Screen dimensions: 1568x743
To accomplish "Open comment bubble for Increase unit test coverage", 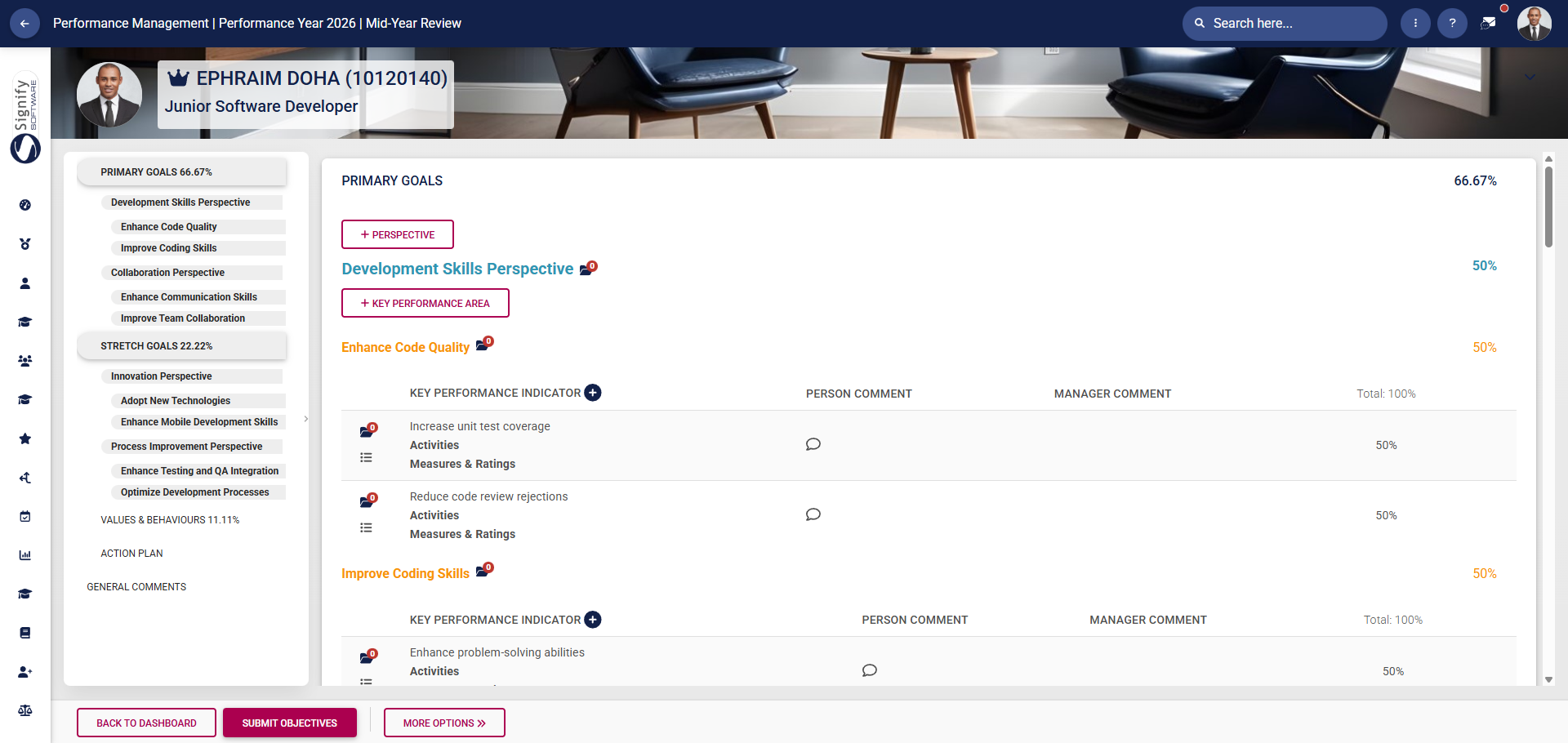I will [x=813, y=444].
